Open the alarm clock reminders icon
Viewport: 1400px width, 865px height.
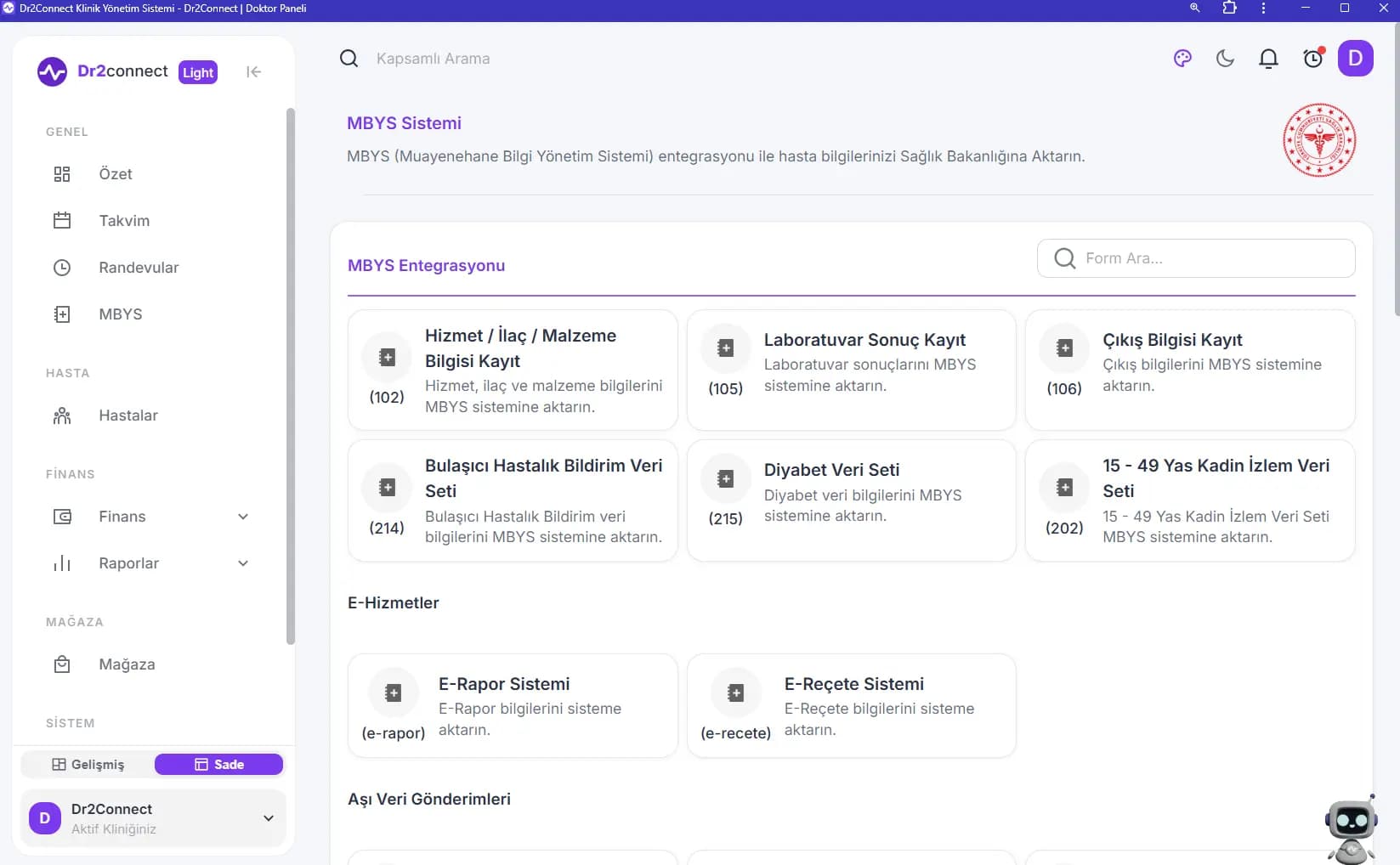point(1313,58)
